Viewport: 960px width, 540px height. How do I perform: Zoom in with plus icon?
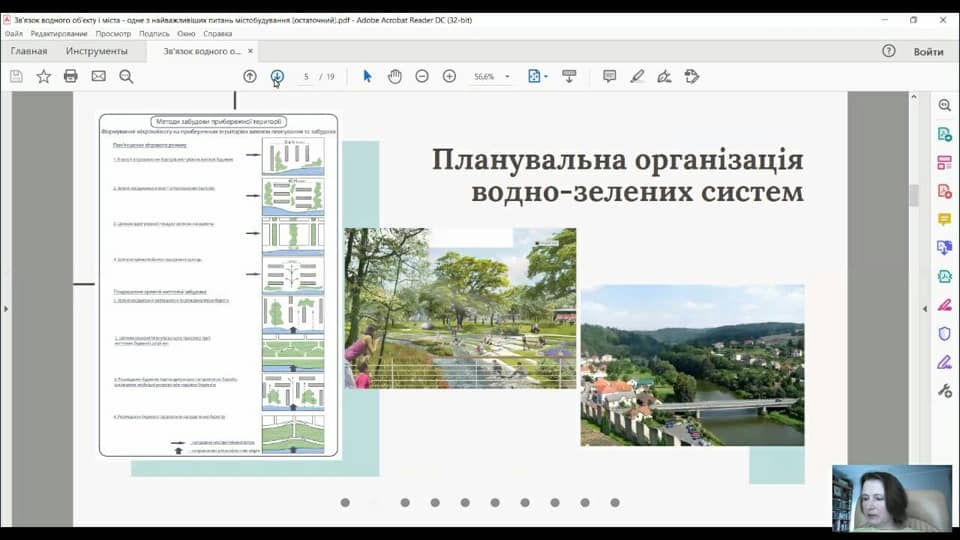(449, 77)
